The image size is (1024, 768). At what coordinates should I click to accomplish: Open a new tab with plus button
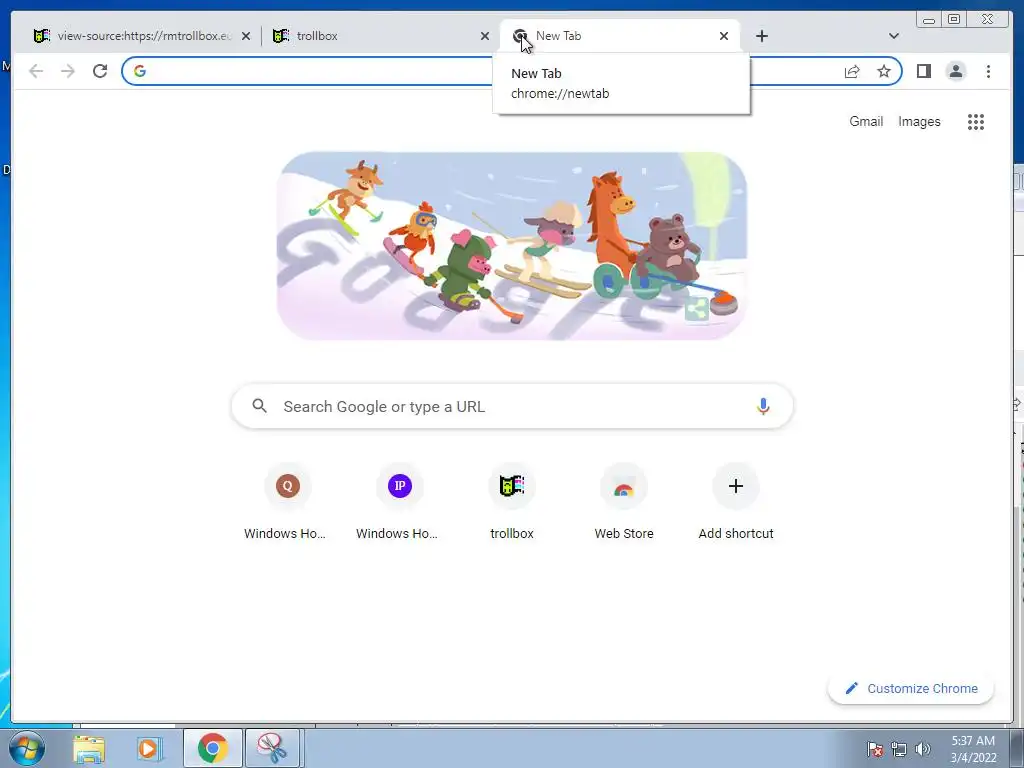point(761,36)
